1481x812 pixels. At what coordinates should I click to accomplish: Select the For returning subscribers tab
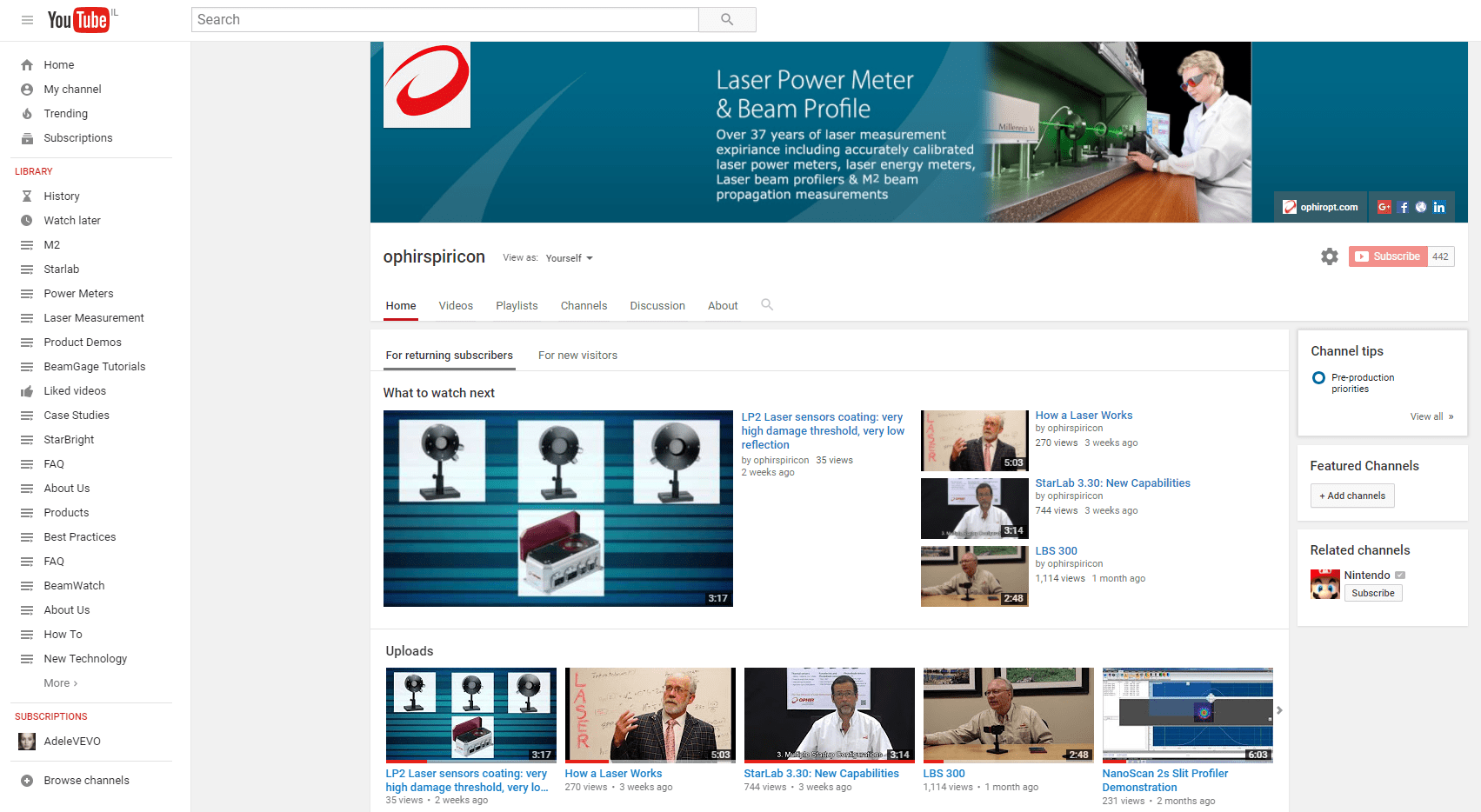click(450, 356)
